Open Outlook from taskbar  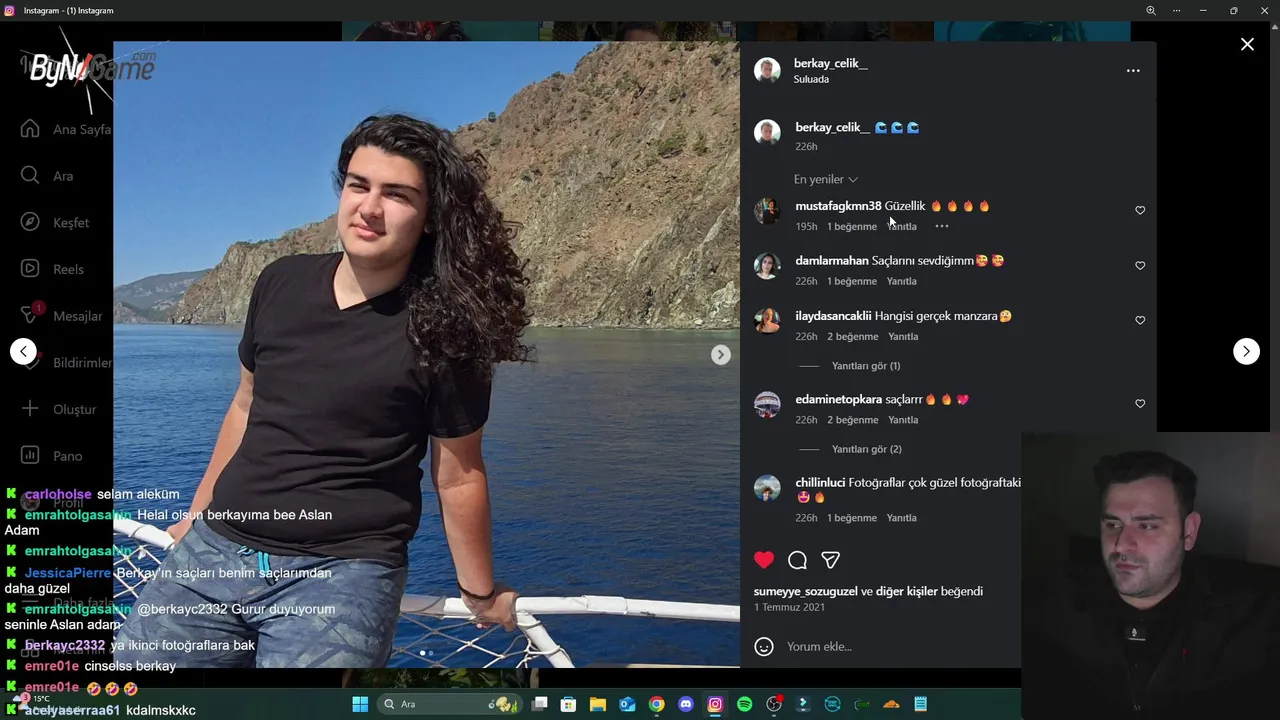[x=627, y=704]
